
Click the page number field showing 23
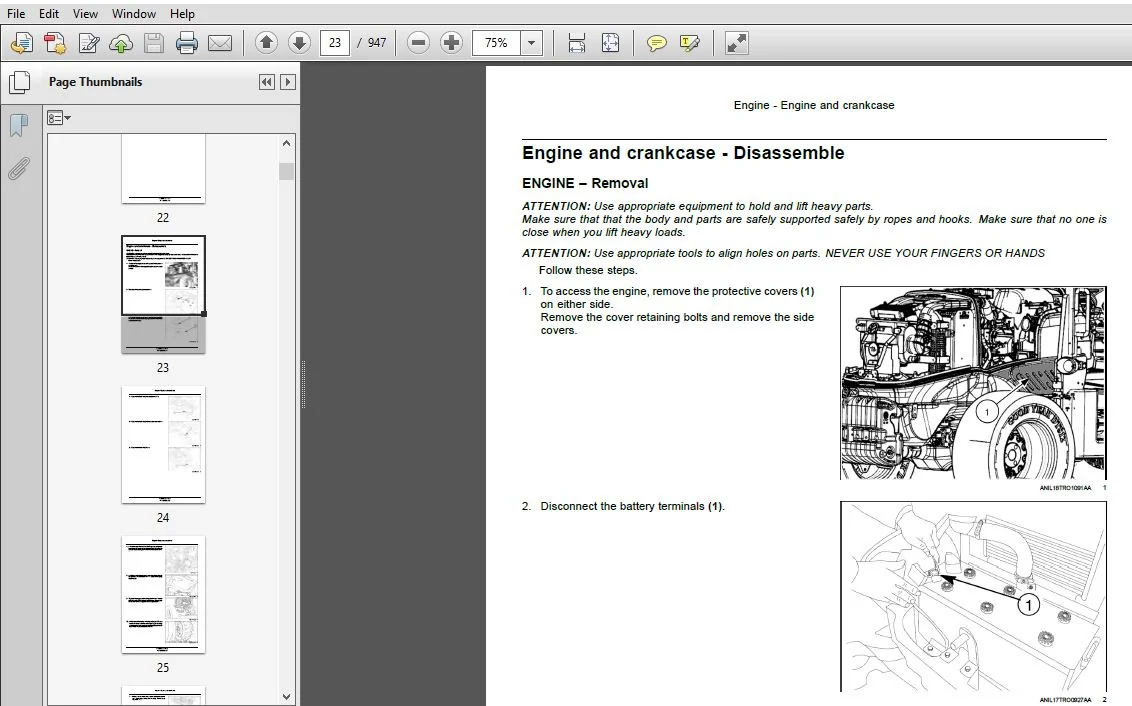point(335,43)
